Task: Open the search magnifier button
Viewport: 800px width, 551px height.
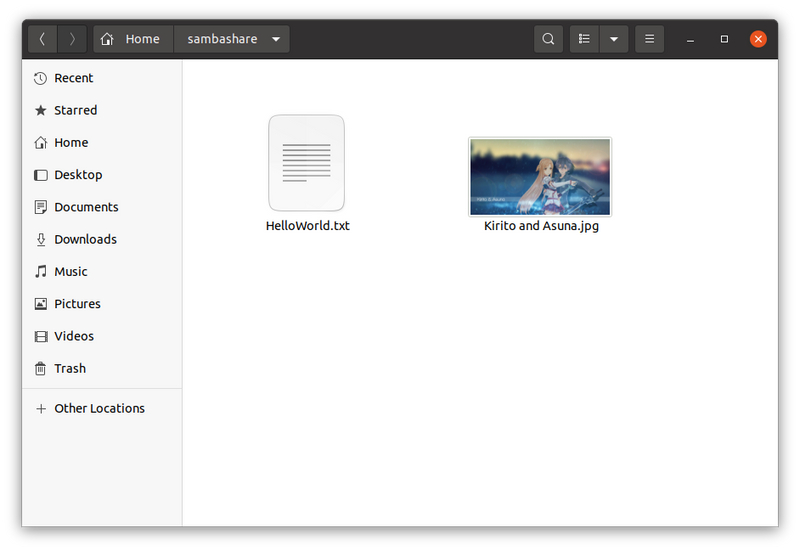Action: point(548,39)
